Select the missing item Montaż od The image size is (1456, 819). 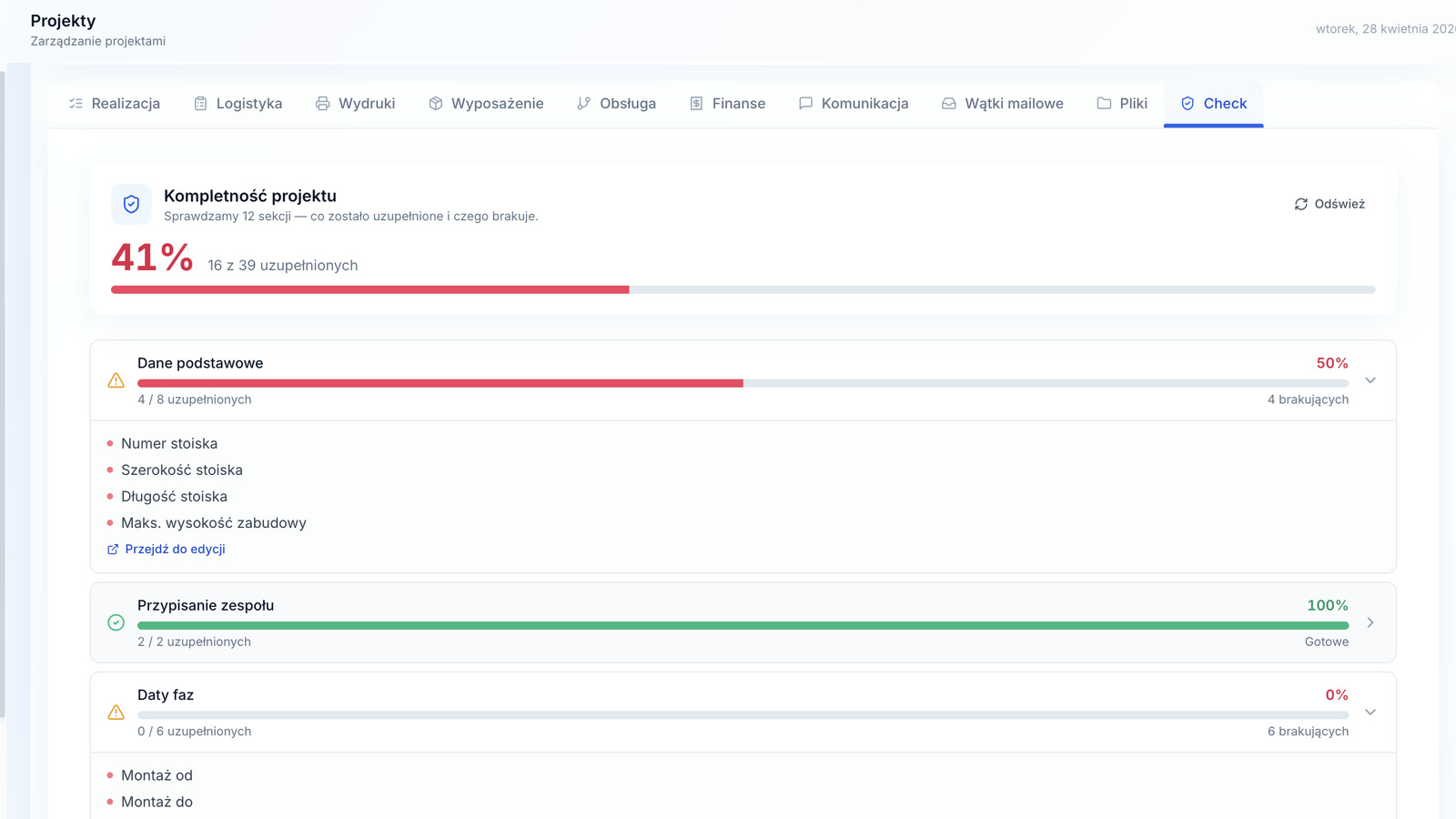pos(157,775)
